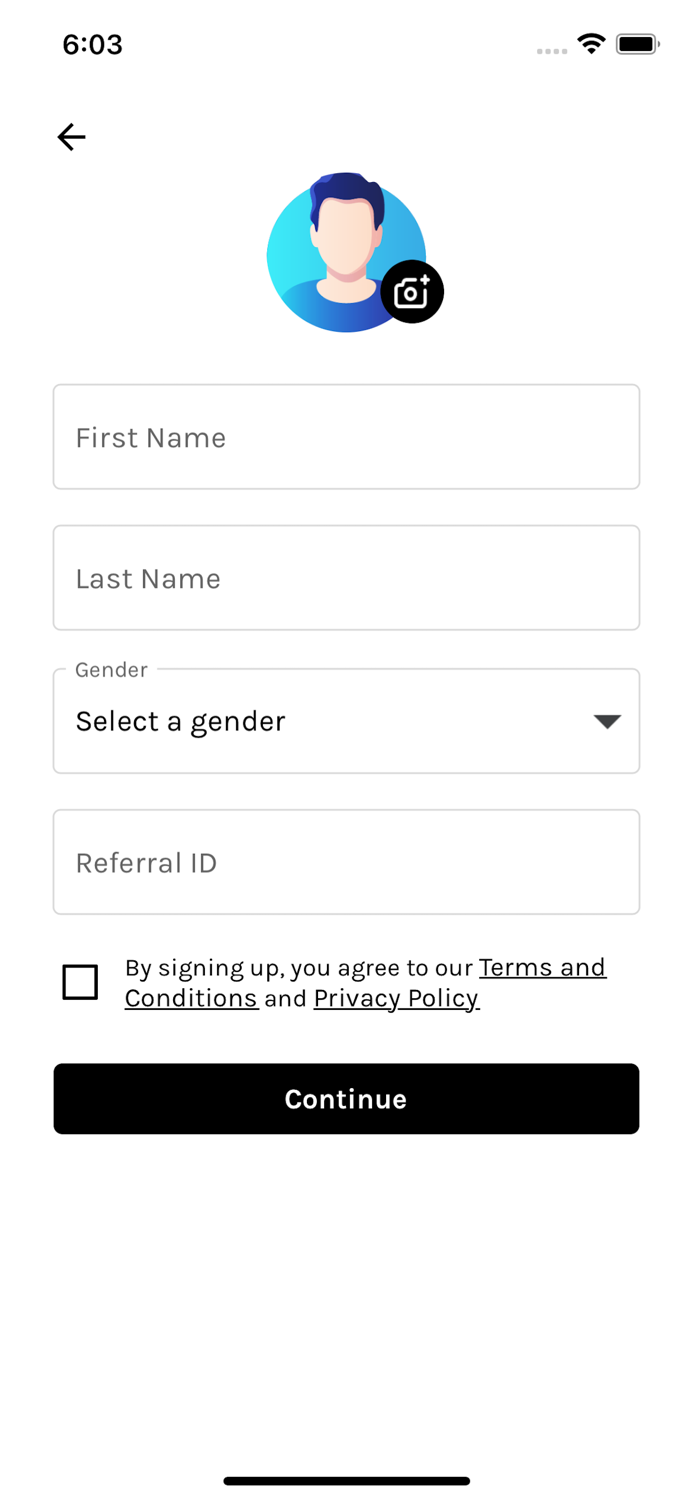Tap the add photo camera icon
Image resolution: width=693 pixels, height=1500 pixels.
click(x=412, y=292)
